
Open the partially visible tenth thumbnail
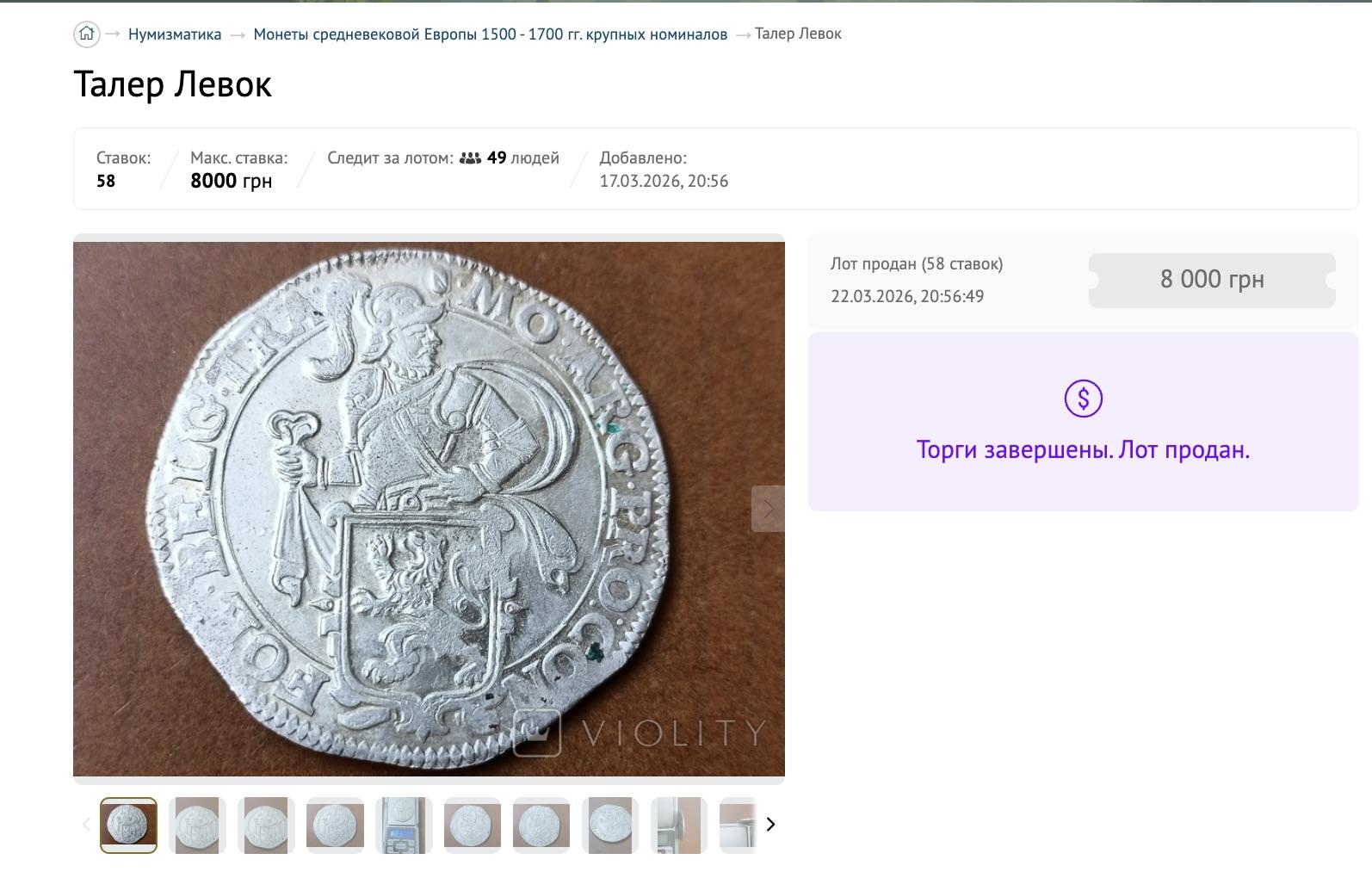coord(738,826)
